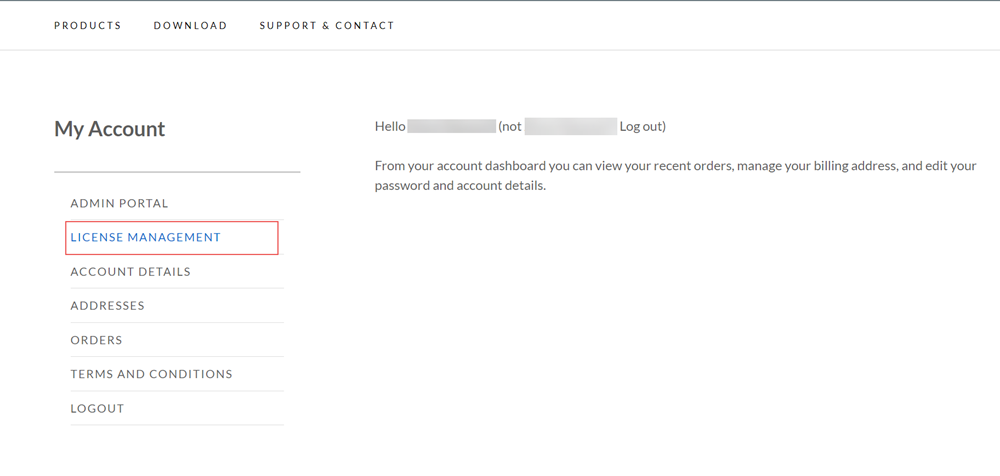1000x476 pixels.
Task: Click the inline Log out link in the greeting
Action: point(641,126)
